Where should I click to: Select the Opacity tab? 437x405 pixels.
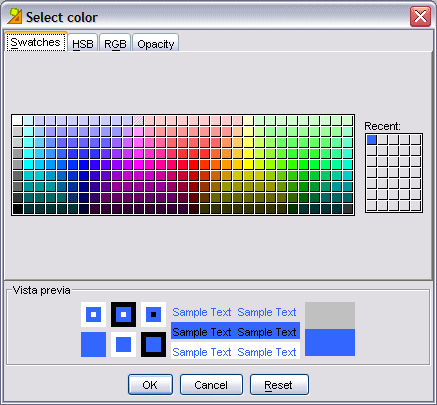tap(156, 43)
